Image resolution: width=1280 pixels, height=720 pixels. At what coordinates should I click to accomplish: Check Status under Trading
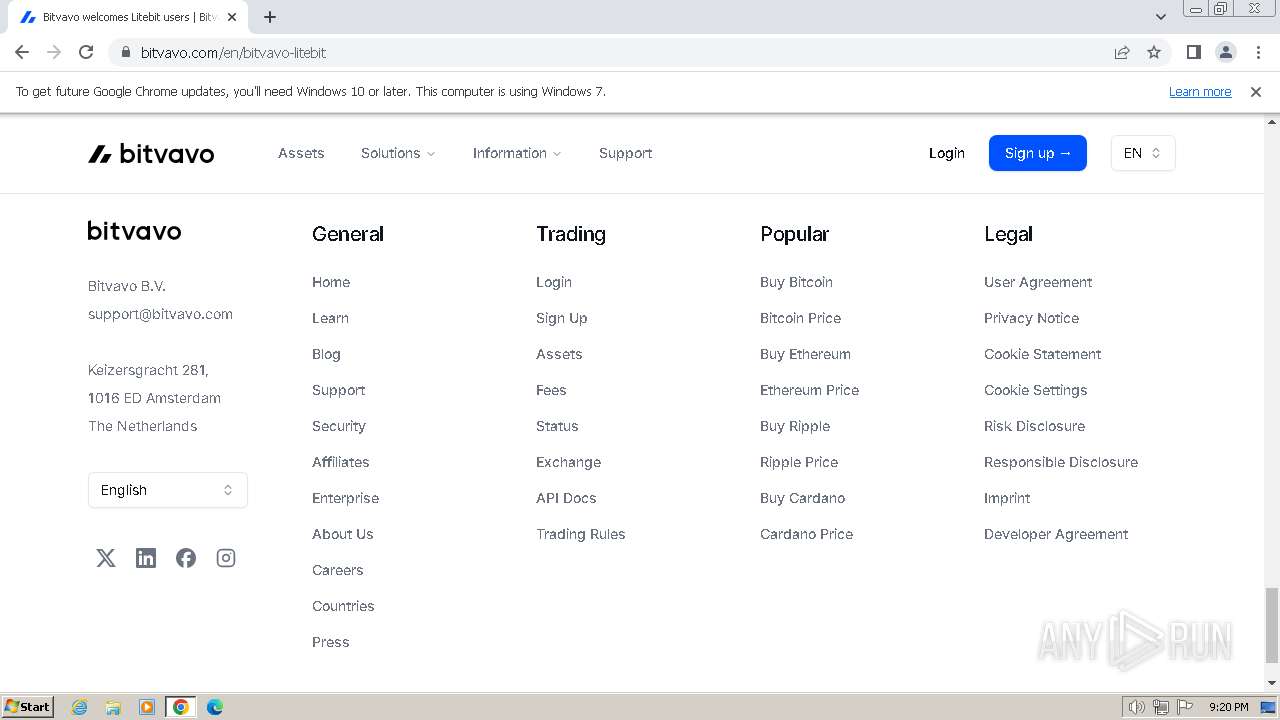pos(557,426)
